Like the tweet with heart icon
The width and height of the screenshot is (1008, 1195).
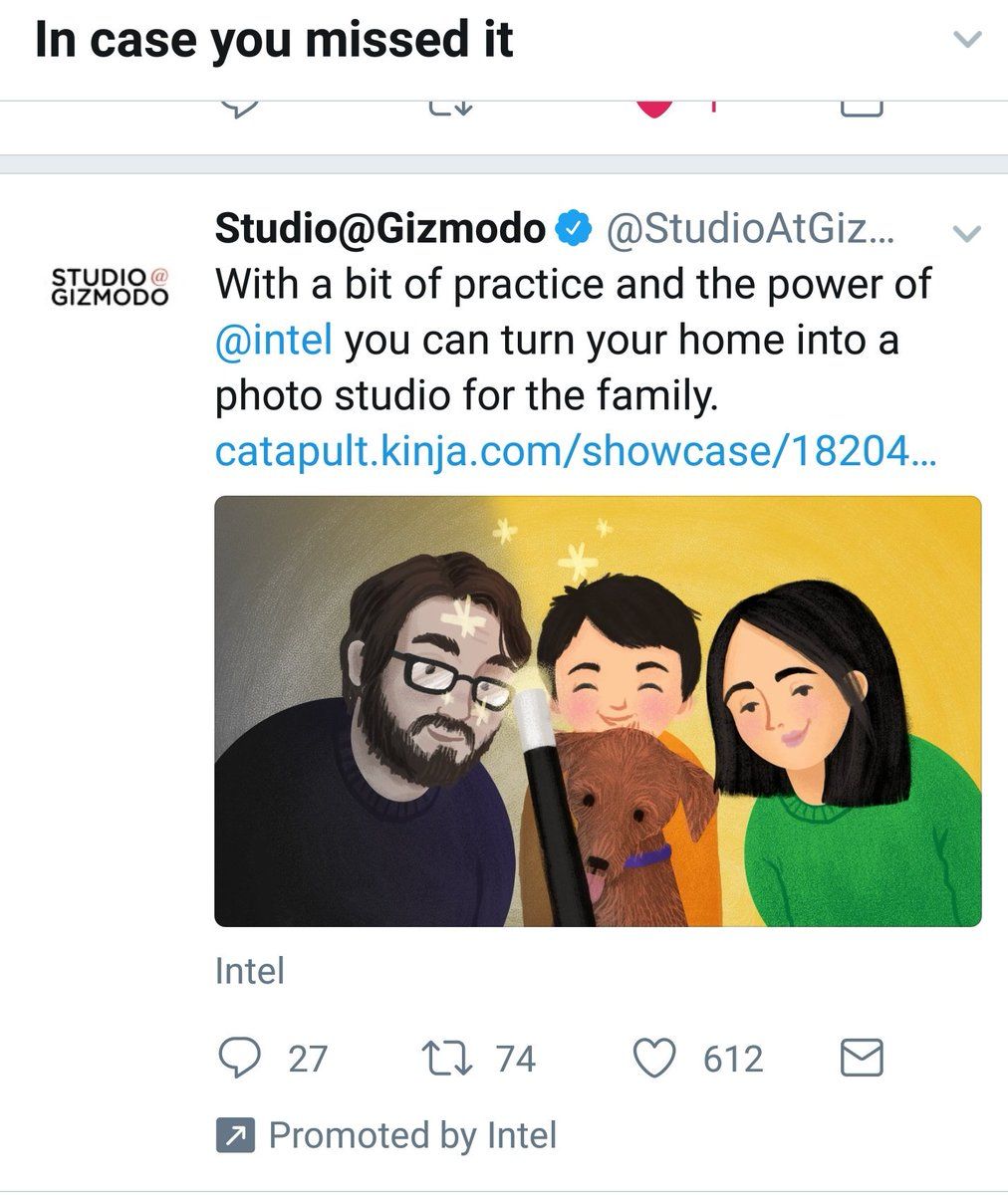655,1059
